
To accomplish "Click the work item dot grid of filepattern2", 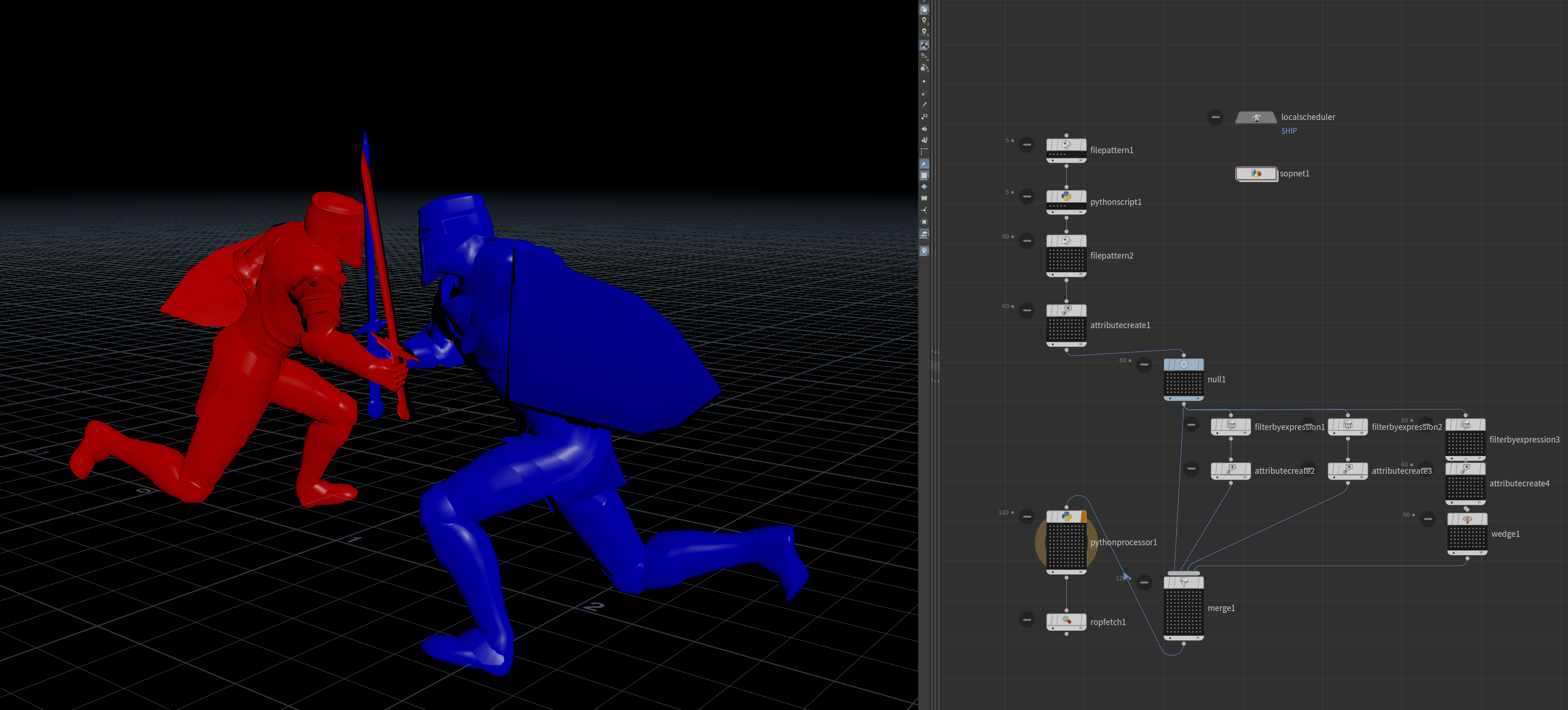I will (x=1066, y=260).
